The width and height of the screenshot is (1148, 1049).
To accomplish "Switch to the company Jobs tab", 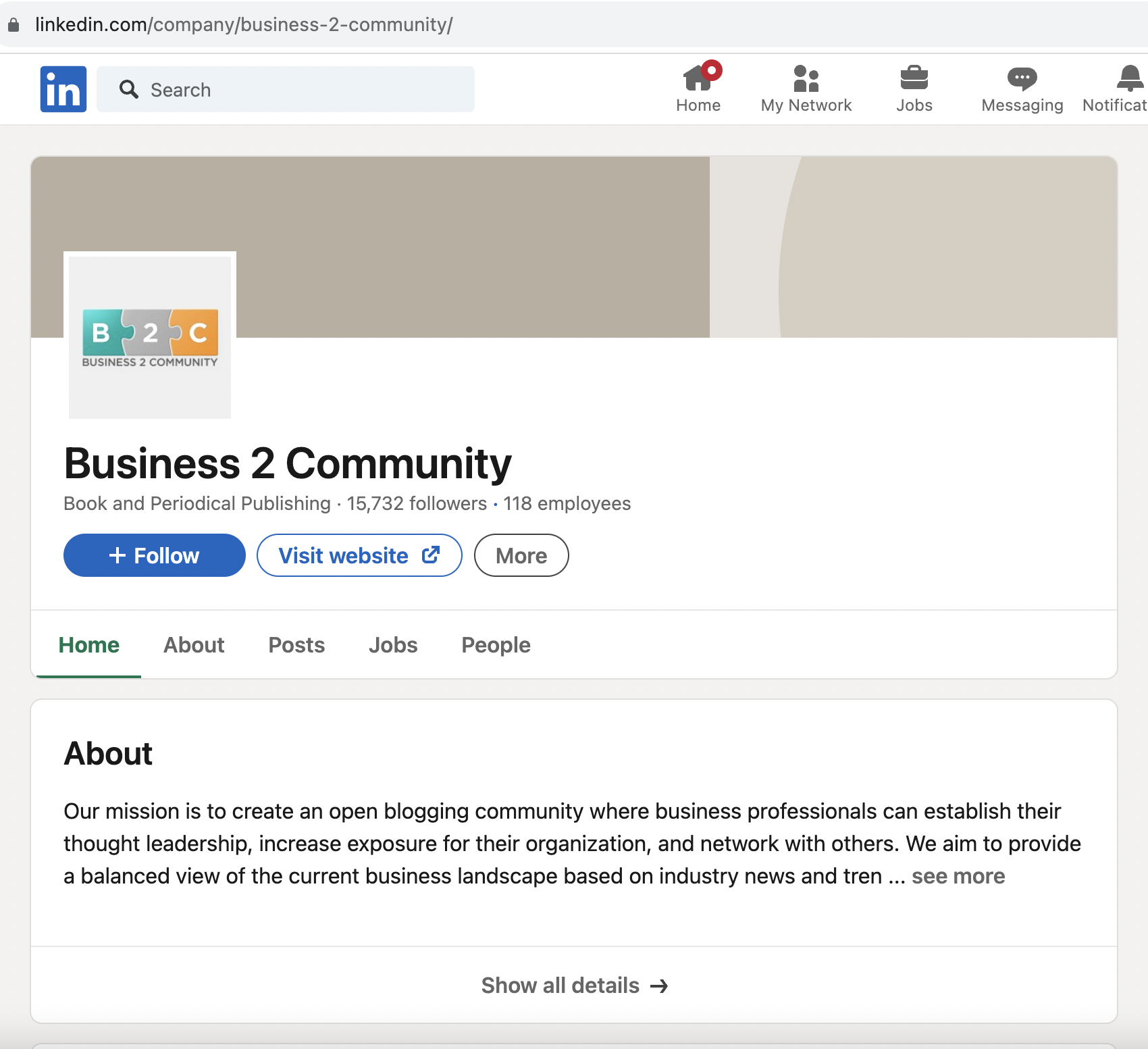I will tap(393, 645).
